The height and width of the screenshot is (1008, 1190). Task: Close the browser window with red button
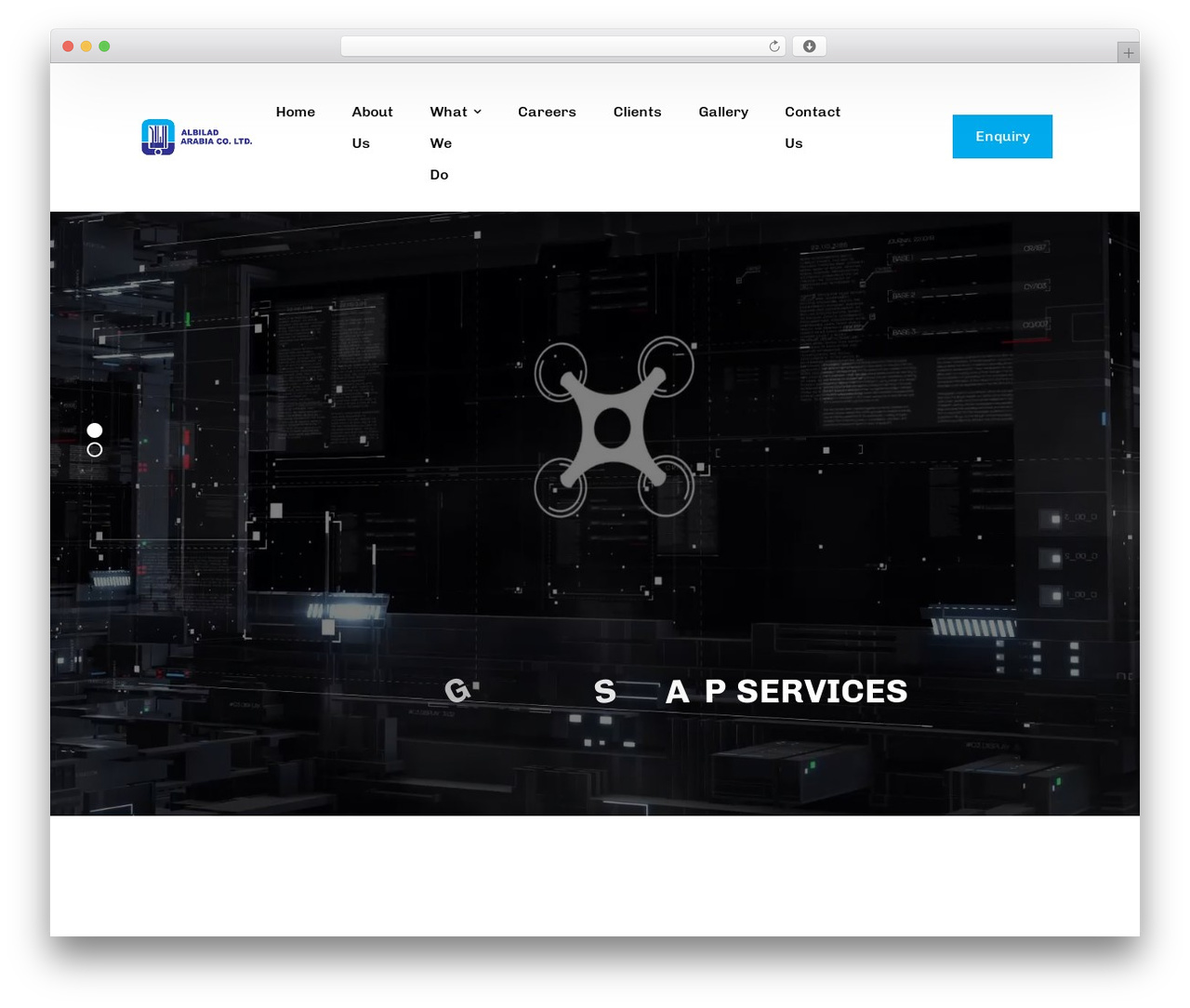coord(68,46)
